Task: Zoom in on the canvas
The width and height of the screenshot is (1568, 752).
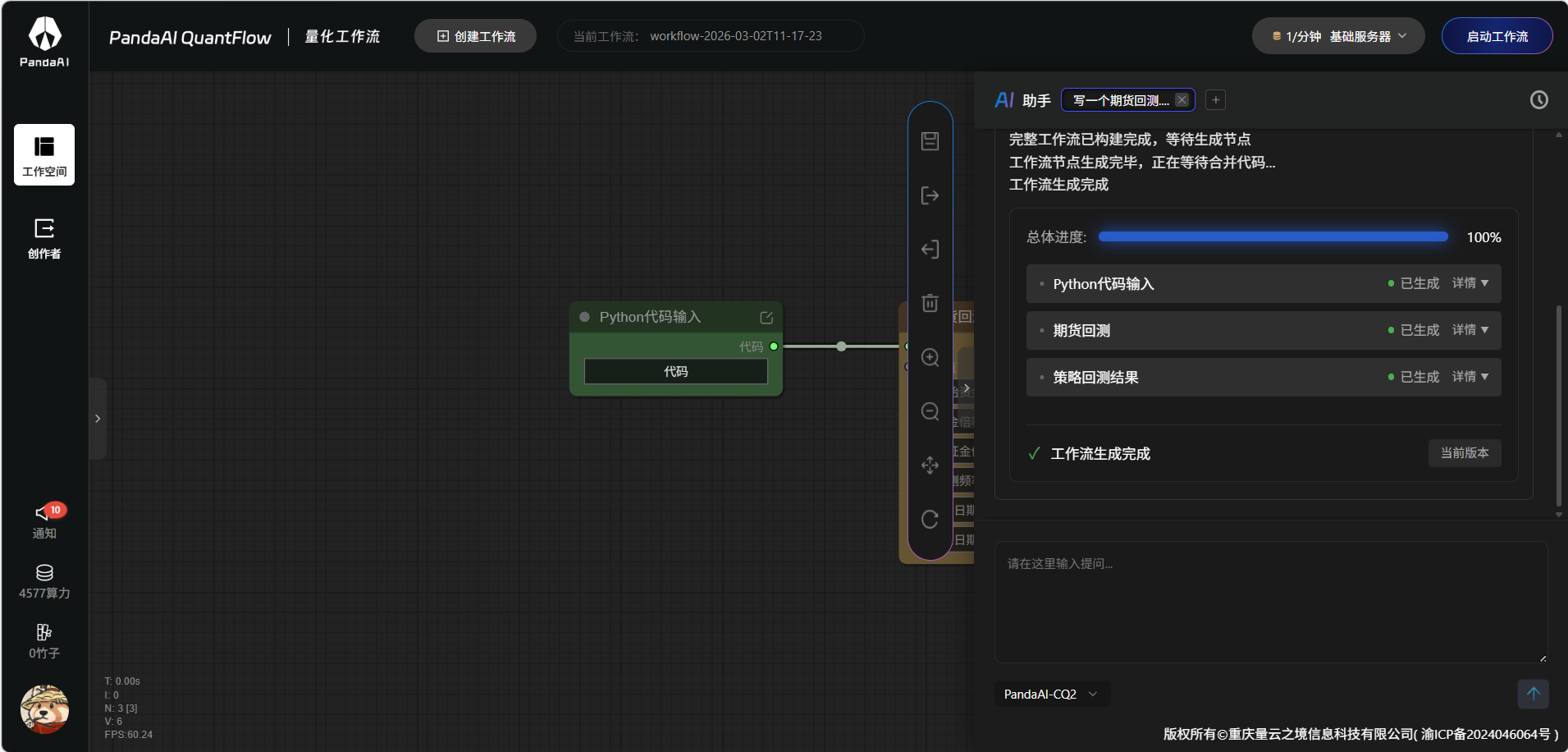Action: coord(930,357)
